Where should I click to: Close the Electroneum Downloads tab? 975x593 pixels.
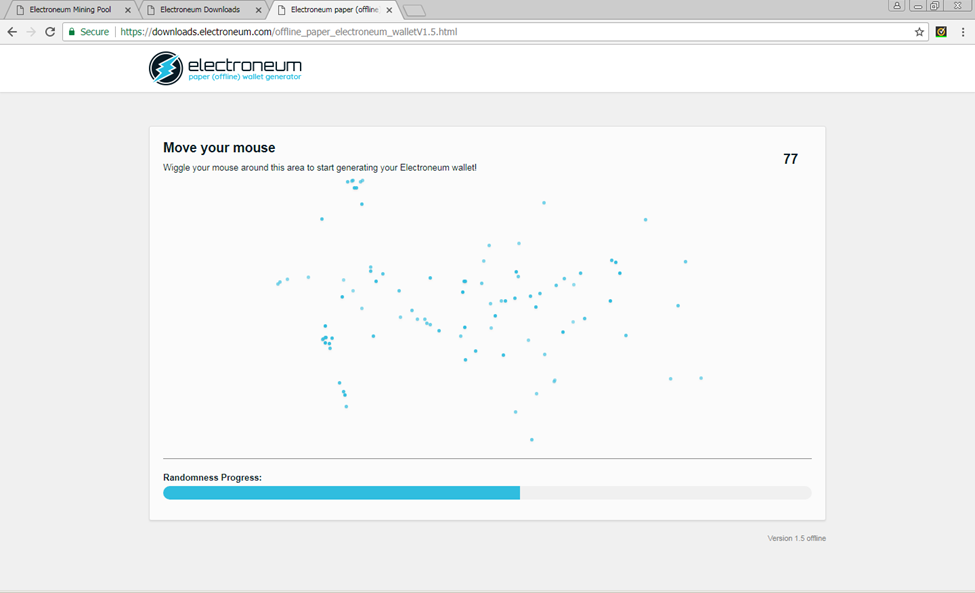pos(259,10)
